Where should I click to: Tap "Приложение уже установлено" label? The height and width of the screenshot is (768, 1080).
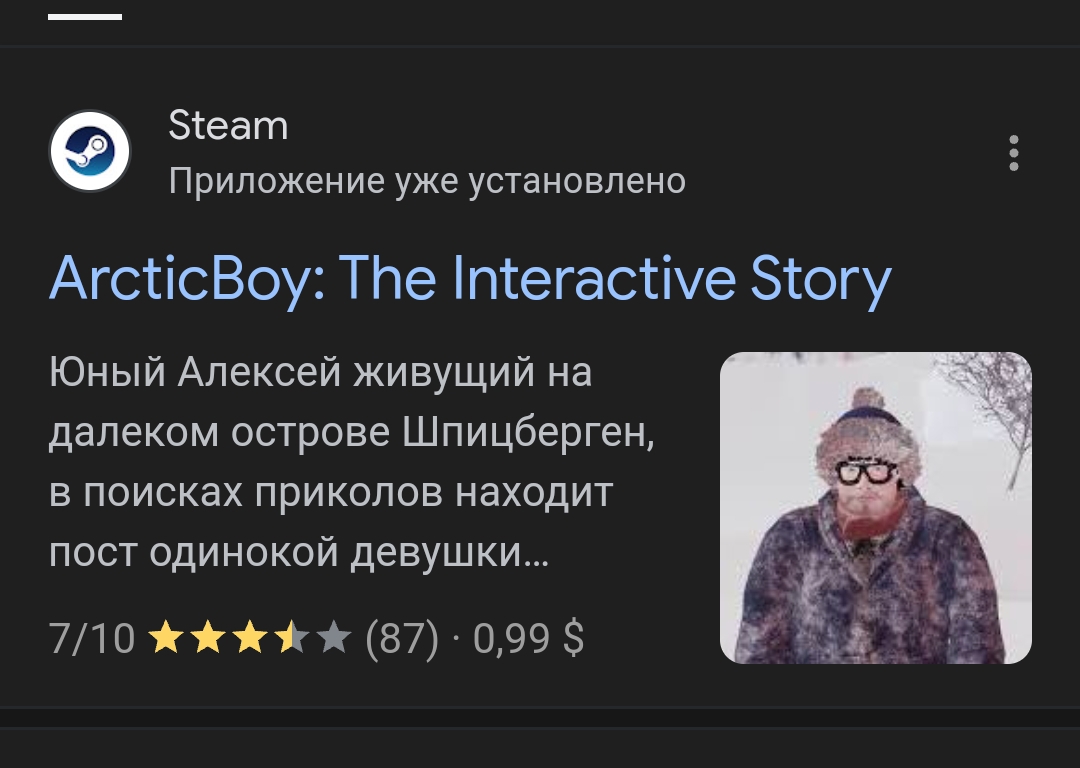pos(427,182)
